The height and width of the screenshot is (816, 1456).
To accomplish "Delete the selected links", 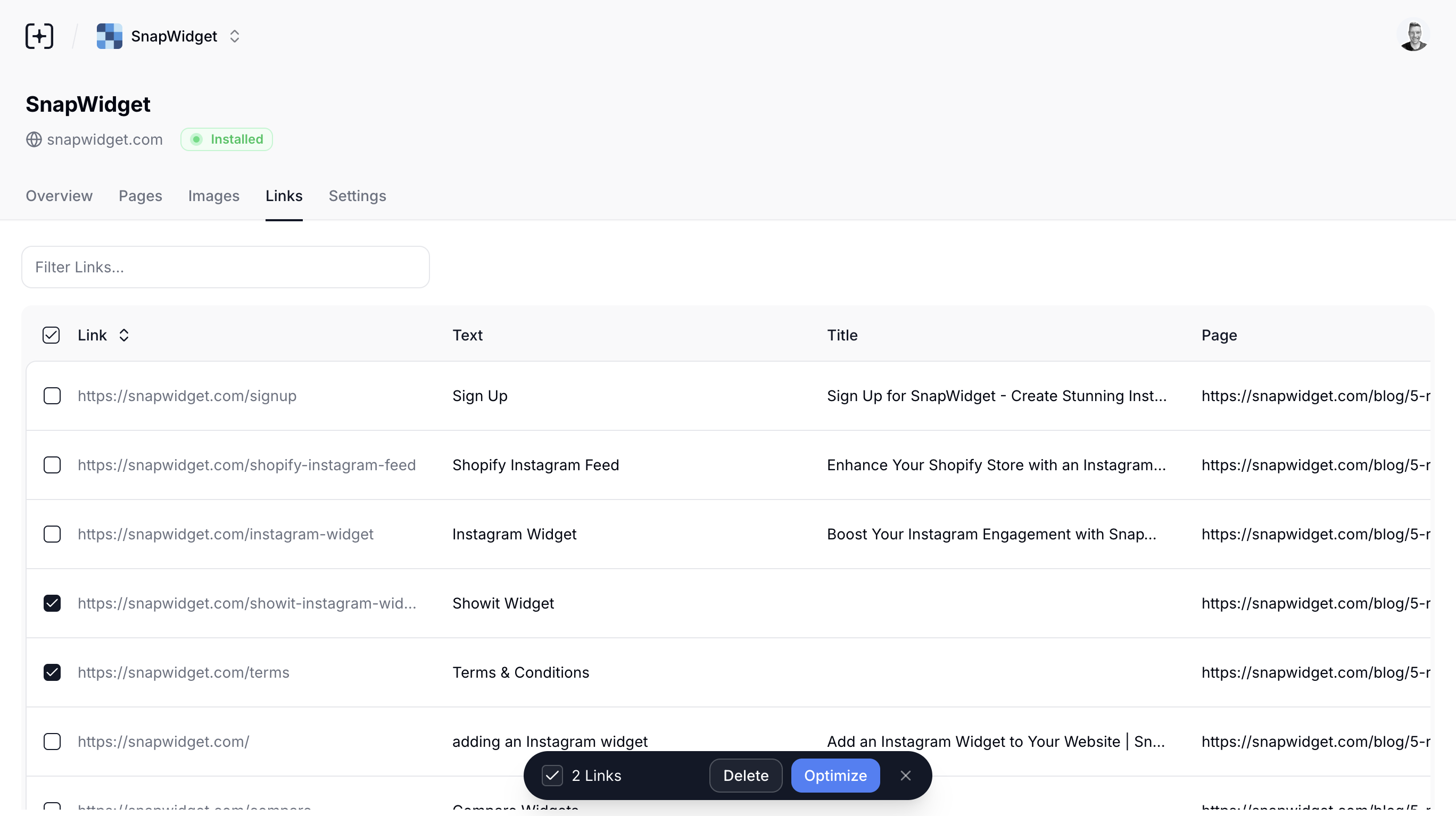I will pyautogui.click(x=745, y=776).
